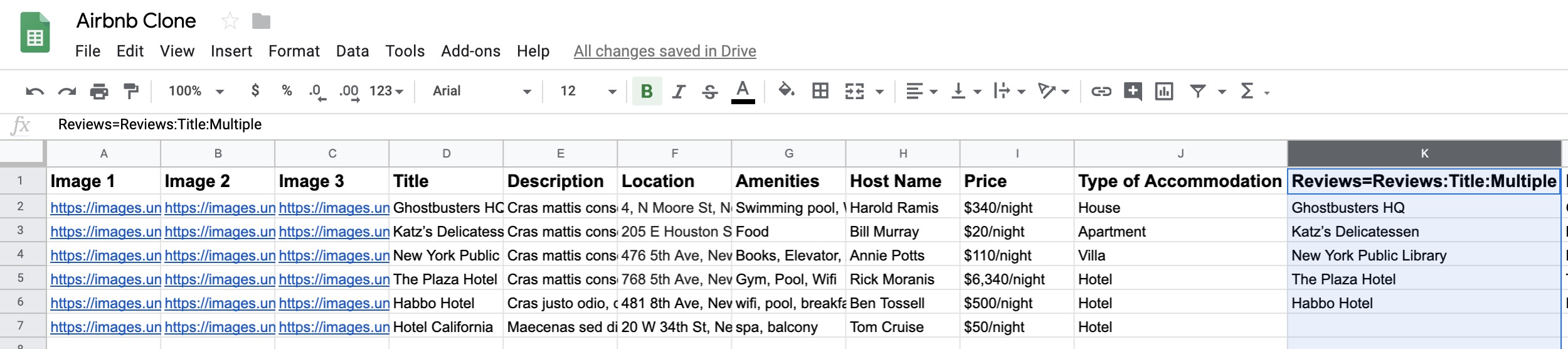Open the Google Sheets home icon
Screen dimensions: 1568x349
point(35,33)
